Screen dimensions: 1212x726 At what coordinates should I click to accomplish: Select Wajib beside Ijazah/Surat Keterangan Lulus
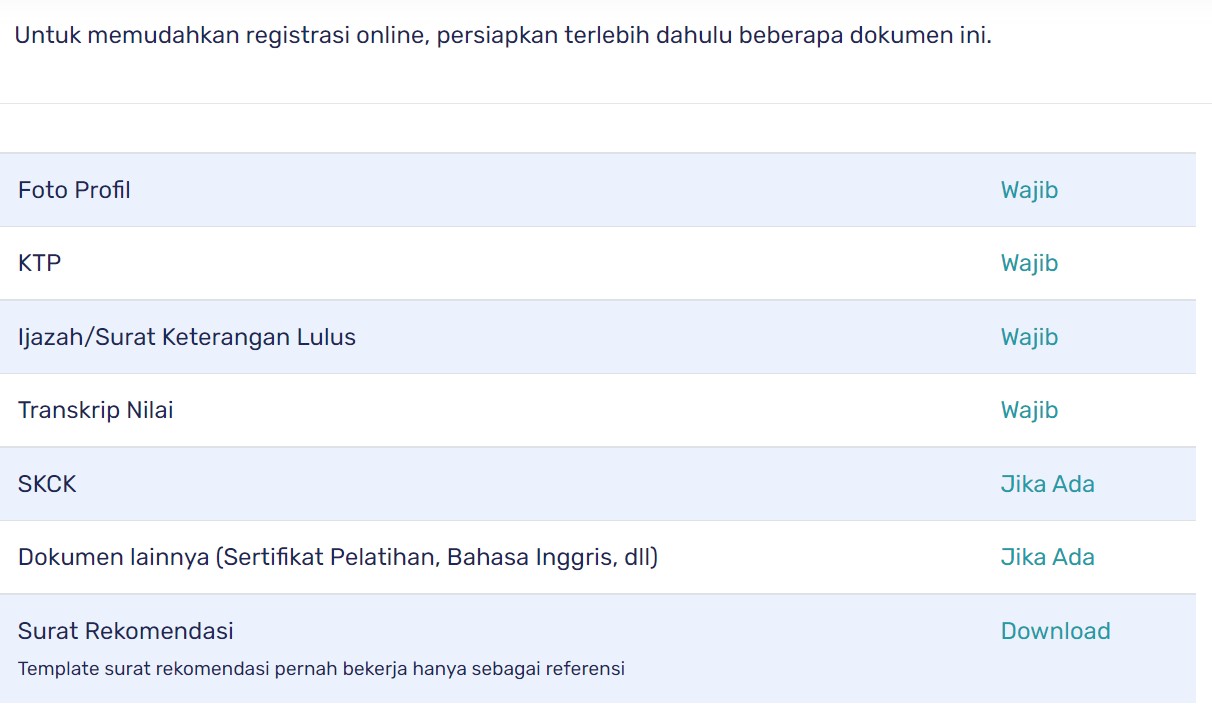tap(1029, 337)
